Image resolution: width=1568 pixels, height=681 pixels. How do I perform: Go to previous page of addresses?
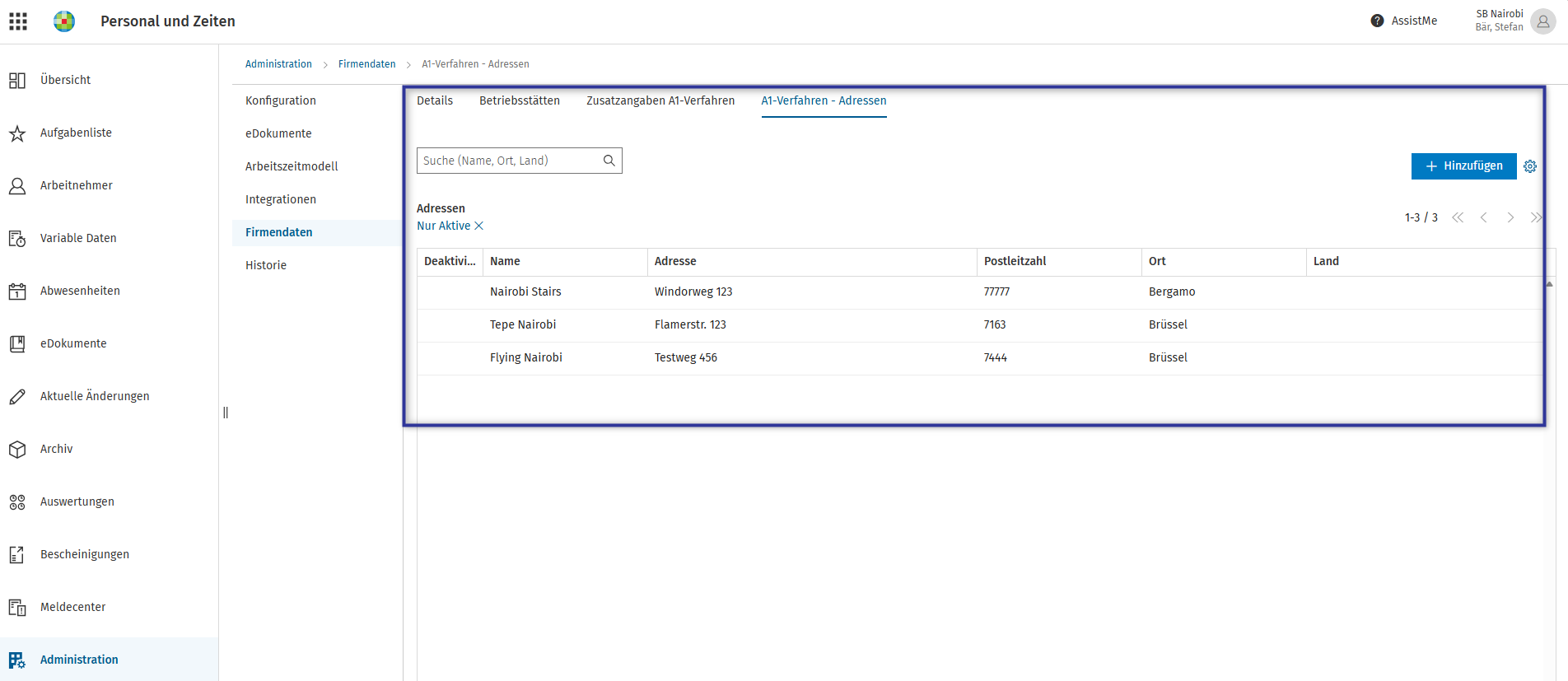point(1484,217)
